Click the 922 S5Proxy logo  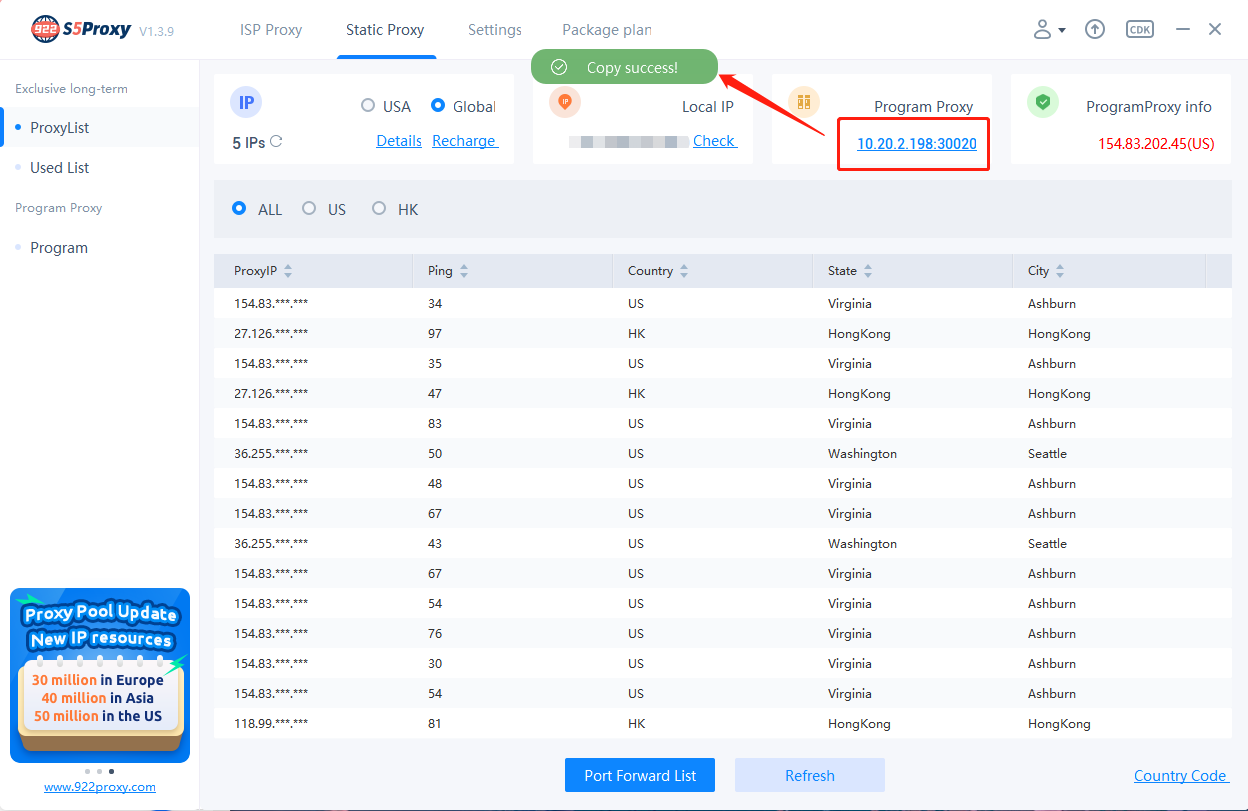81,29
